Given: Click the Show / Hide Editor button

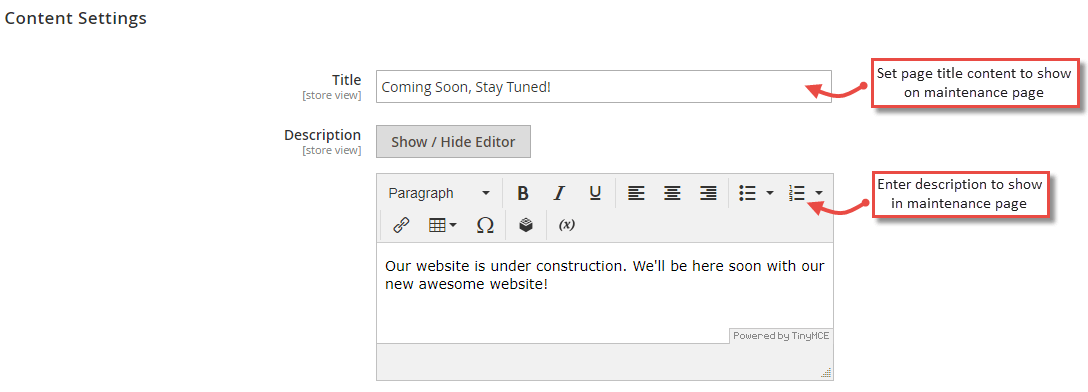Looking at the screenshot, I should coord(453,142).
